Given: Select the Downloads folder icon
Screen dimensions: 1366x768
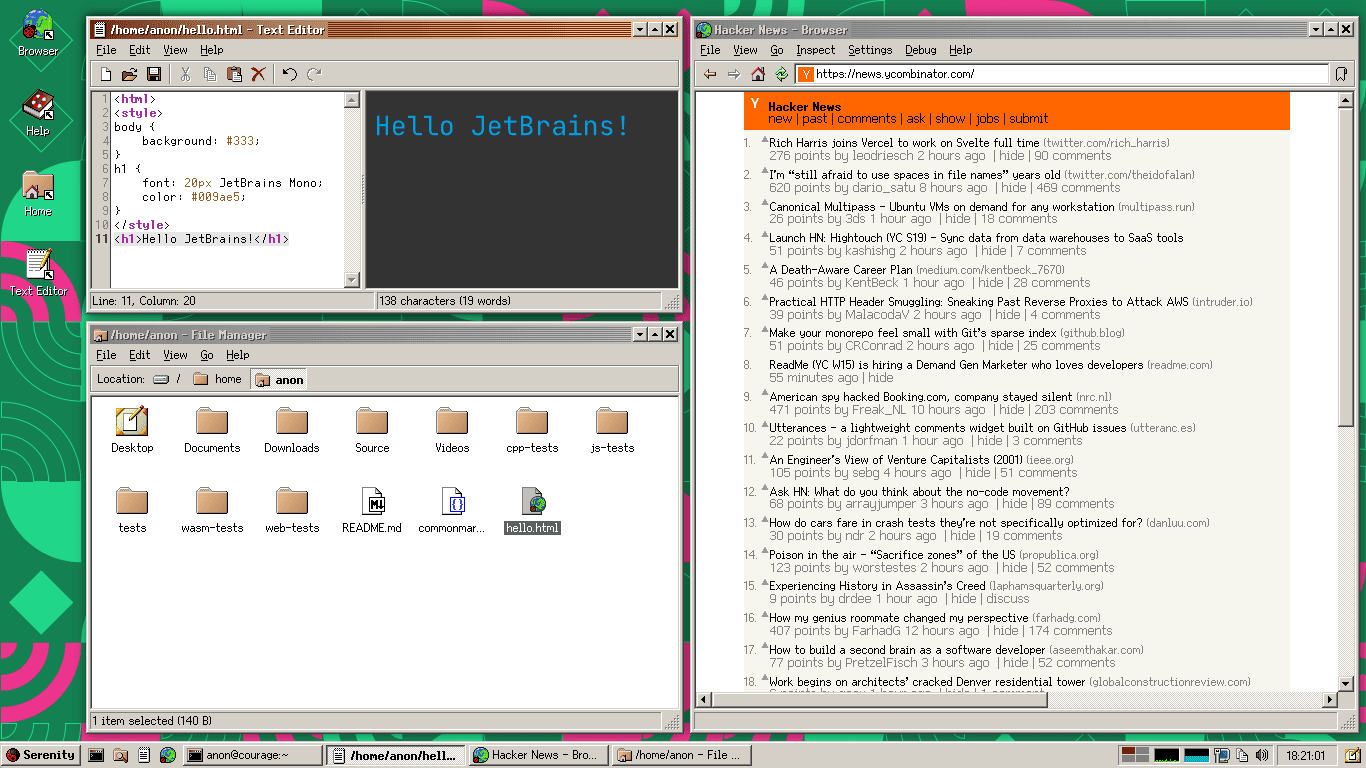Looking at the screenshot, I should pyautogui.click(x=292, y=431).
